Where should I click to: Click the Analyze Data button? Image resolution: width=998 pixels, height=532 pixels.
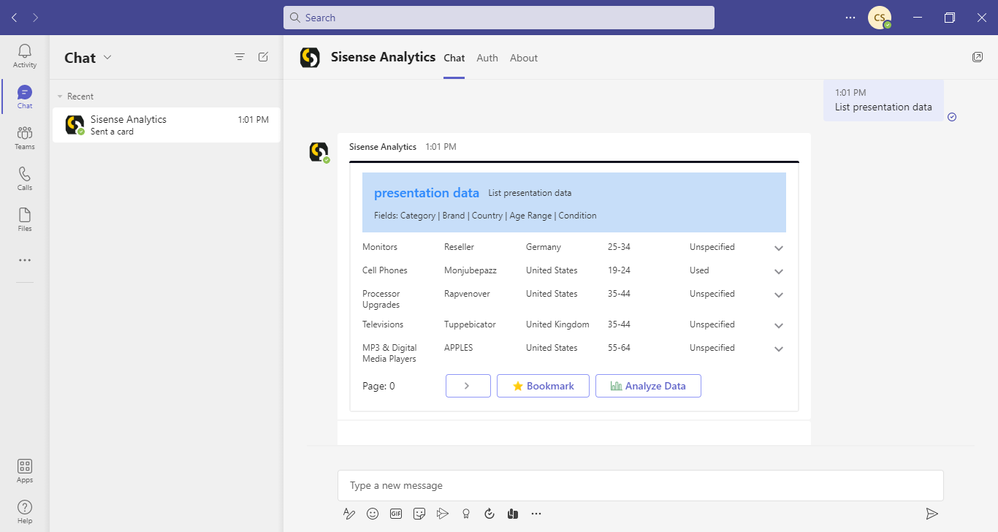coord(648,386)
